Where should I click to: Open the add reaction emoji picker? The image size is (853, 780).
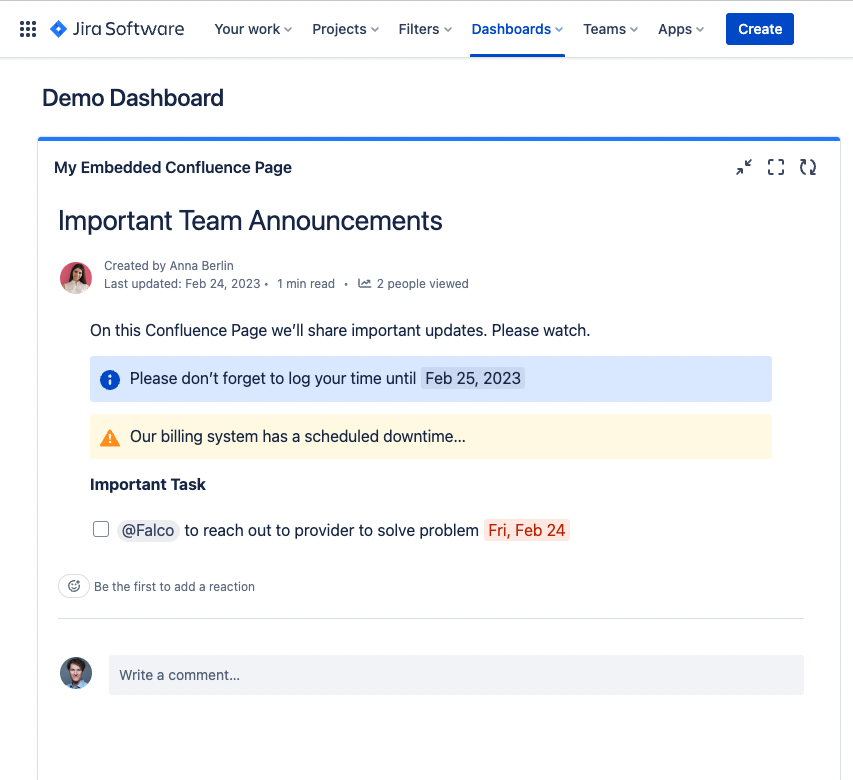point(73,586)
